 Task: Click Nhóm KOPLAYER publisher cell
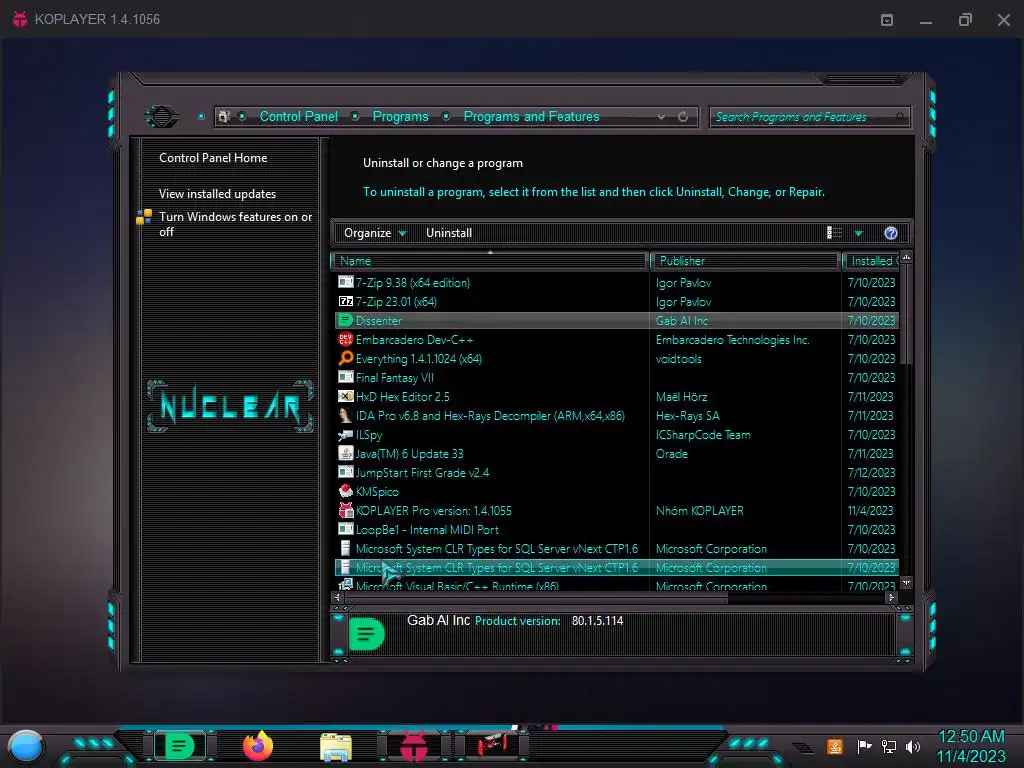click(699, 511)
